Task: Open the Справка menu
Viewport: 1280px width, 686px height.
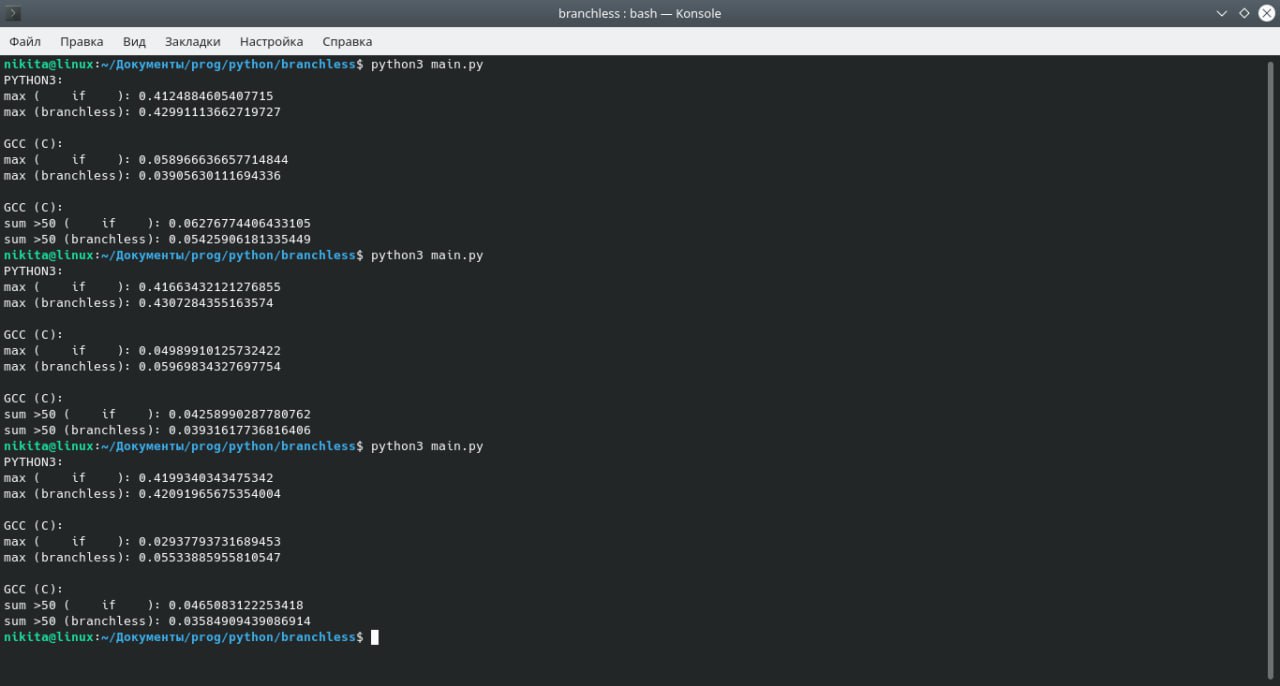Action: click(x=347, y=41)
